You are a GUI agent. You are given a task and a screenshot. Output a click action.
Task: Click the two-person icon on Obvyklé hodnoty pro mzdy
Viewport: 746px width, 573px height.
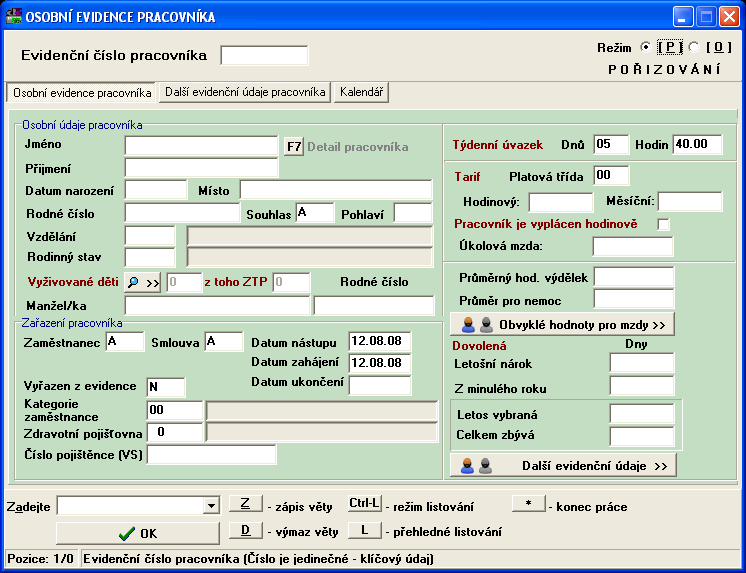coord(477,325)
